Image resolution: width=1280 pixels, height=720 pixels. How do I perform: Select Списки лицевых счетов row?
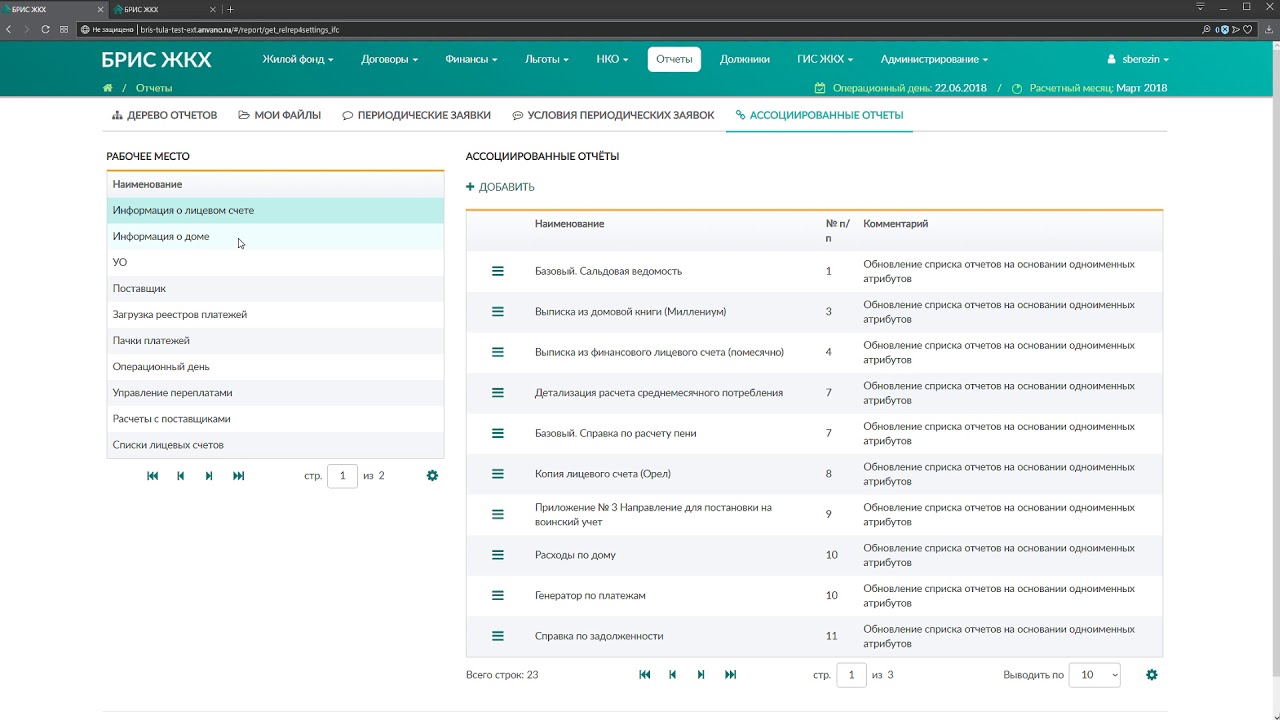click(x=275, y=445)
